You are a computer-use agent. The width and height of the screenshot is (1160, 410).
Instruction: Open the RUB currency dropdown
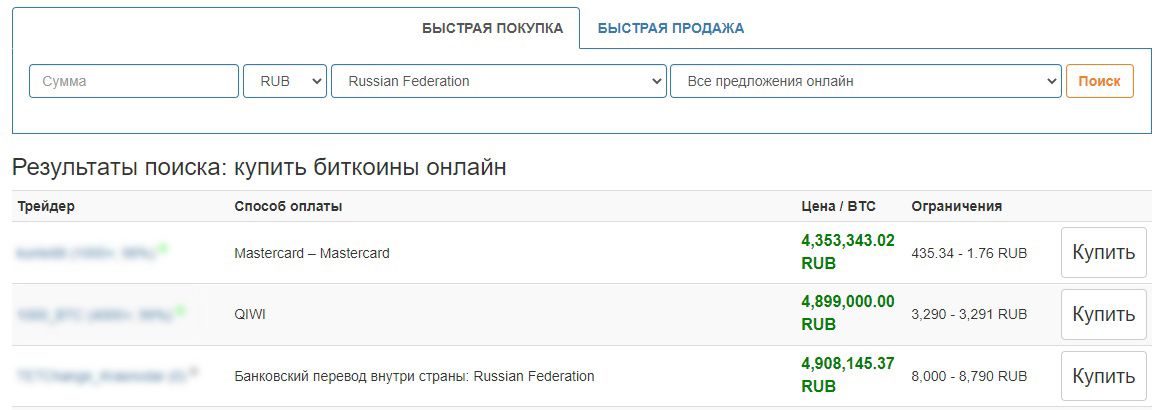pyautogui.click(x=285, y=81)
